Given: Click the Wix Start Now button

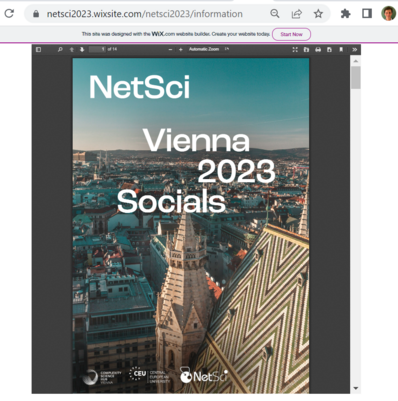Looking at the screenshot, I should (291, 34).
